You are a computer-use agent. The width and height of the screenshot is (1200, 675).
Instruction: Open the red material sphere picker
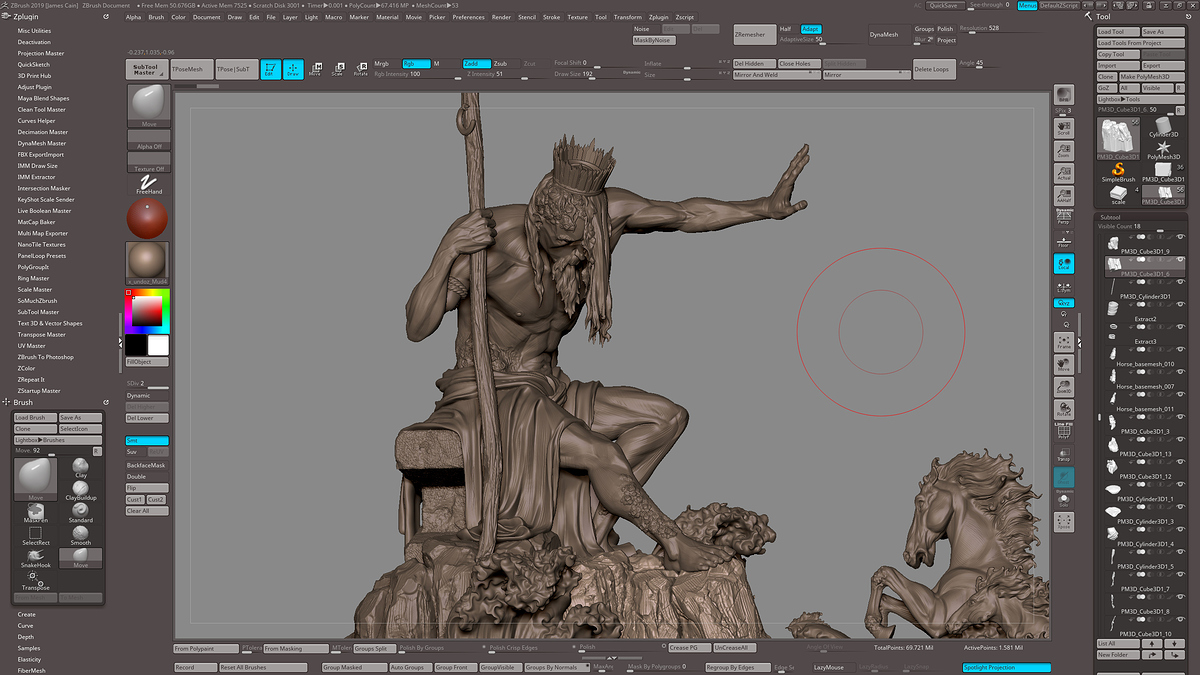[x=148, y=218]
